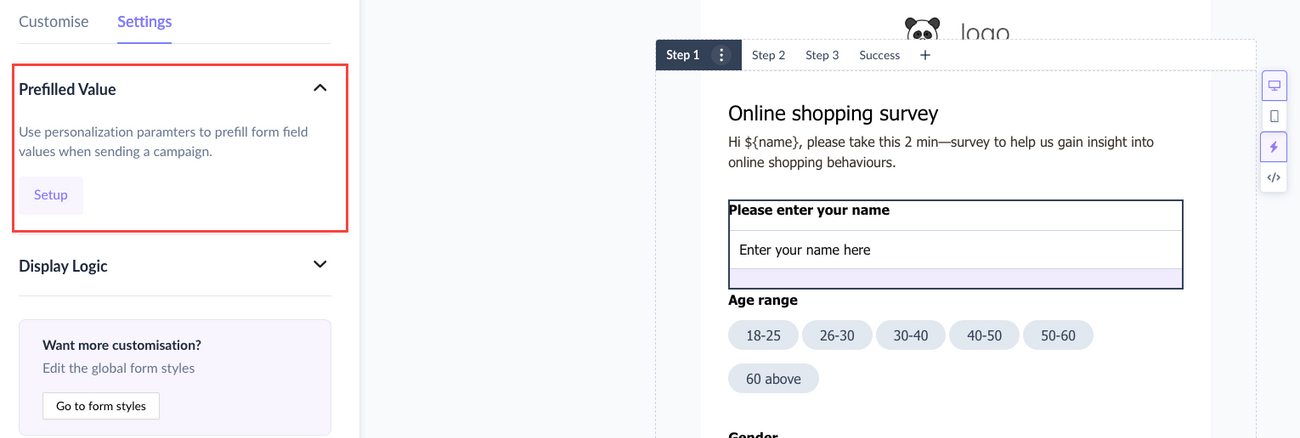Go to Step 2 tab
The height and width of the screenshot is (438, 1300).
click(x=768, y=55)
